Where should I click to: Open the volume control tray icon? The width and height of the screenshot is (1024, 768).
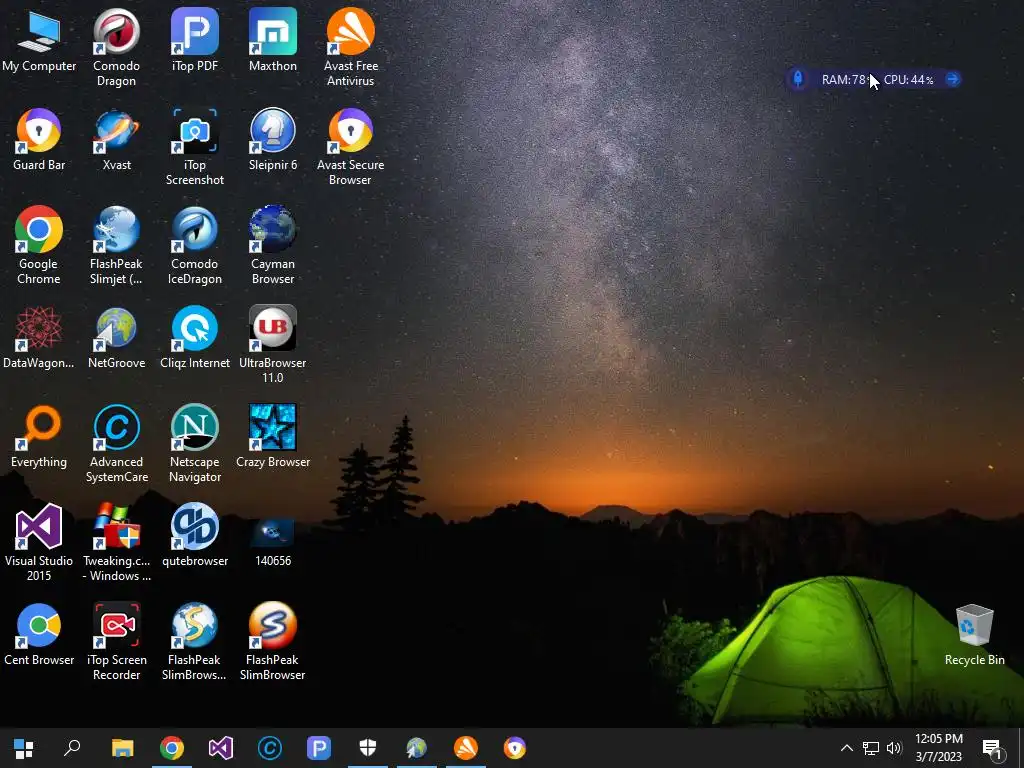coord(894,748)
